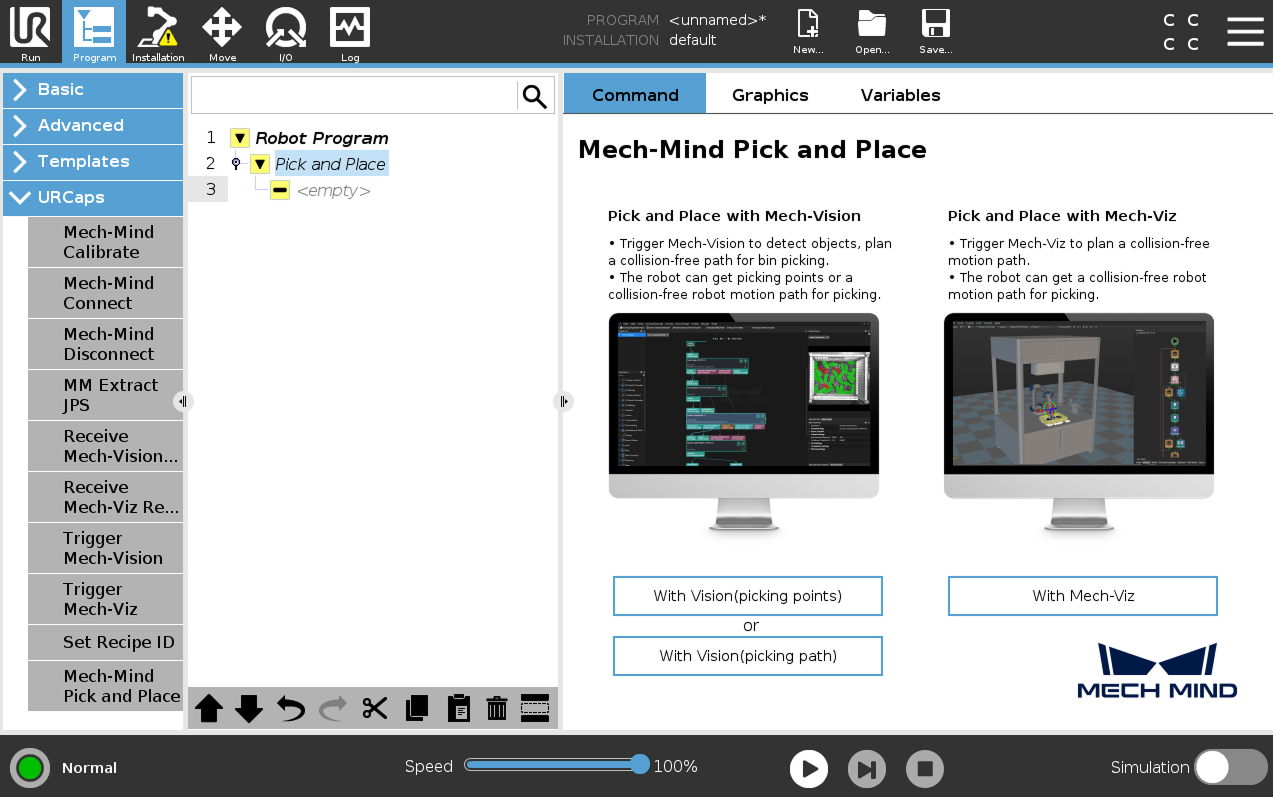Choose With Vision(picking points)
The width and height of the screenshot is (1273, 797).
click(x=747, y=595)
